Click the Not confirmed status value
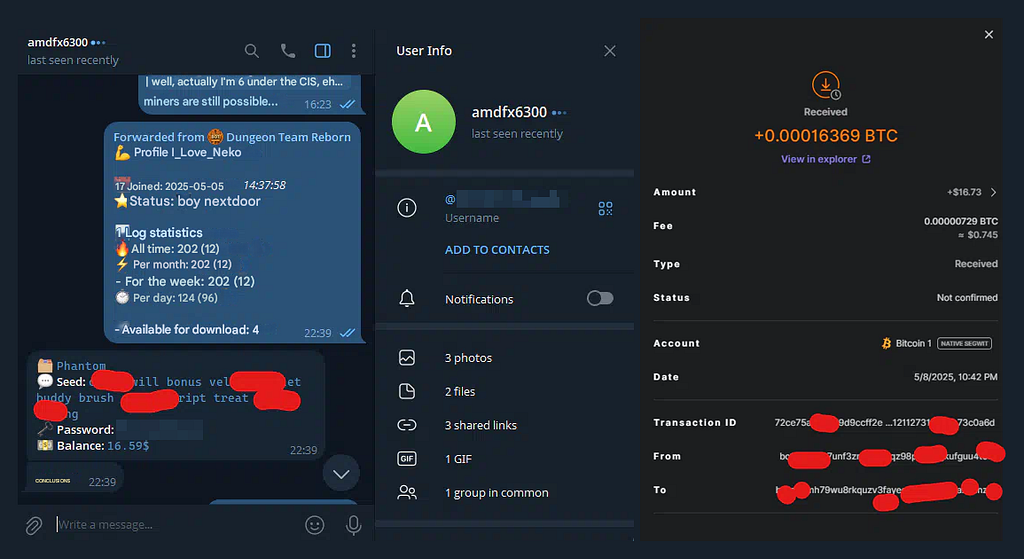This screenshot has height=559, width=1024. click(x=967, y=298)
